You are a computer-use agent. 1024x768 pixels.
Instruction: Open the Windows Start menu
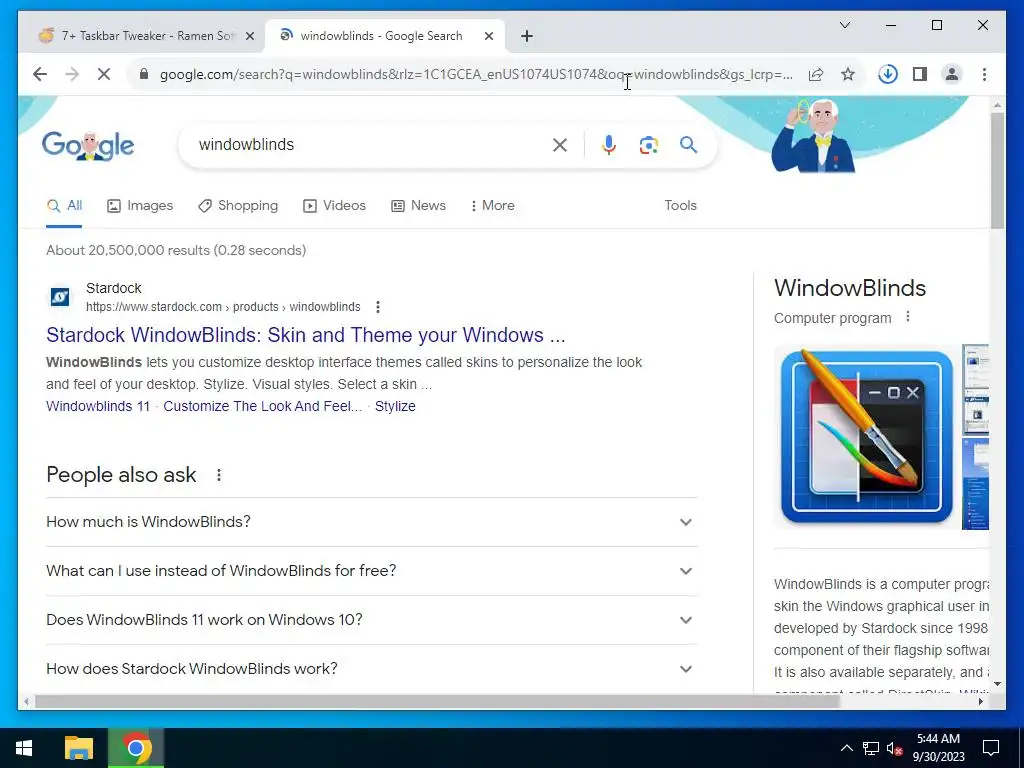coord(24,748)
